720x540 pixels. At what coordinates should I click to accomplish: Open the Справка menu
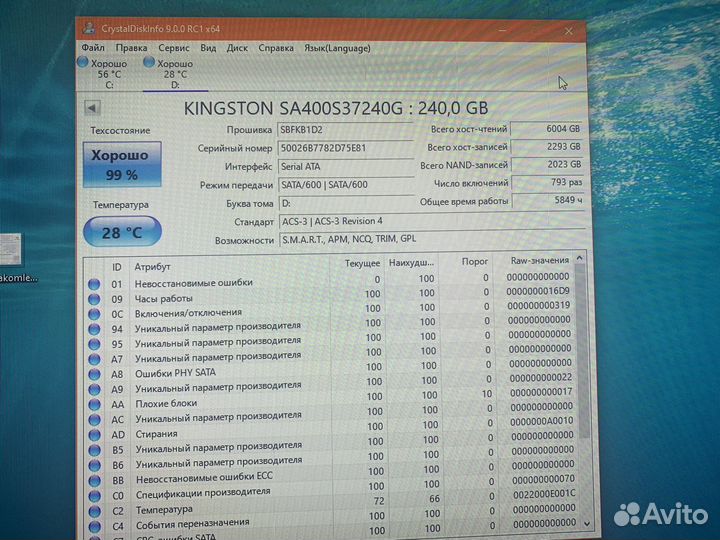click(x=276, y=48)
